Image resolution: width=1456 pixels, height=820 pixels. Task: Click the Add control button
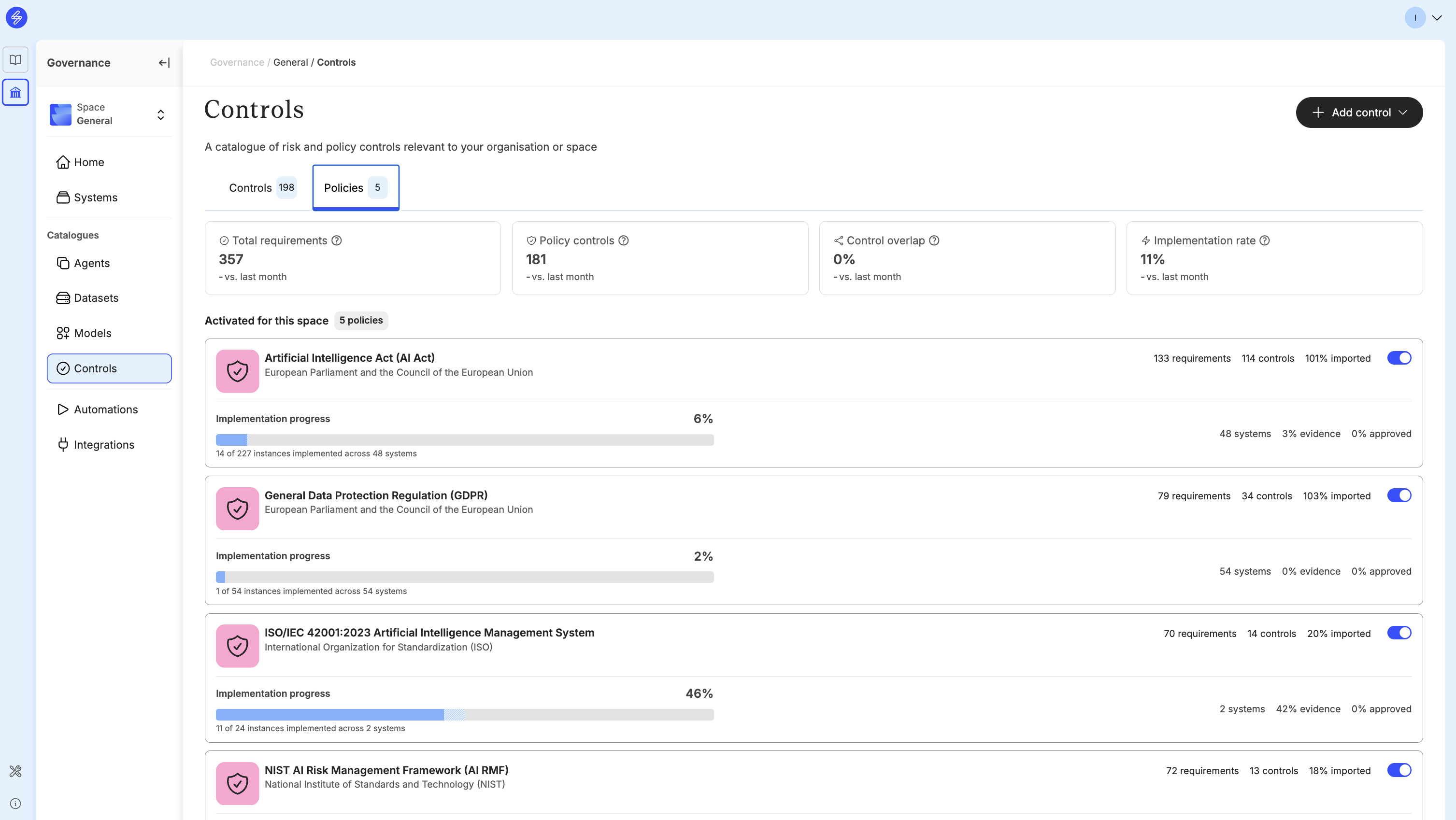pyautogui.click(x=1359, y=113)
